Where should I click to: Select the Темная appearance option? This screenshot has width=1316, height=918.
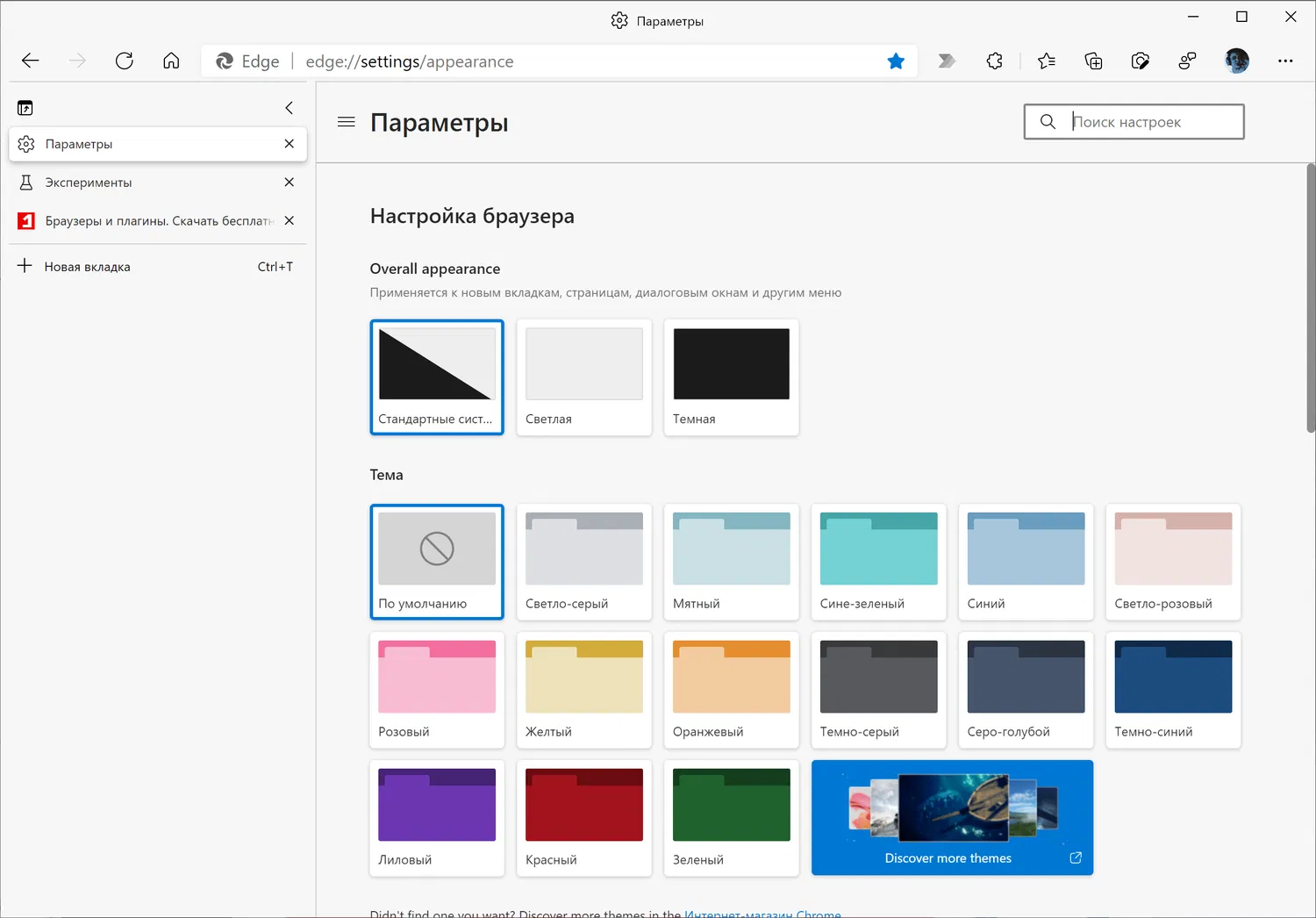(731, 377)
